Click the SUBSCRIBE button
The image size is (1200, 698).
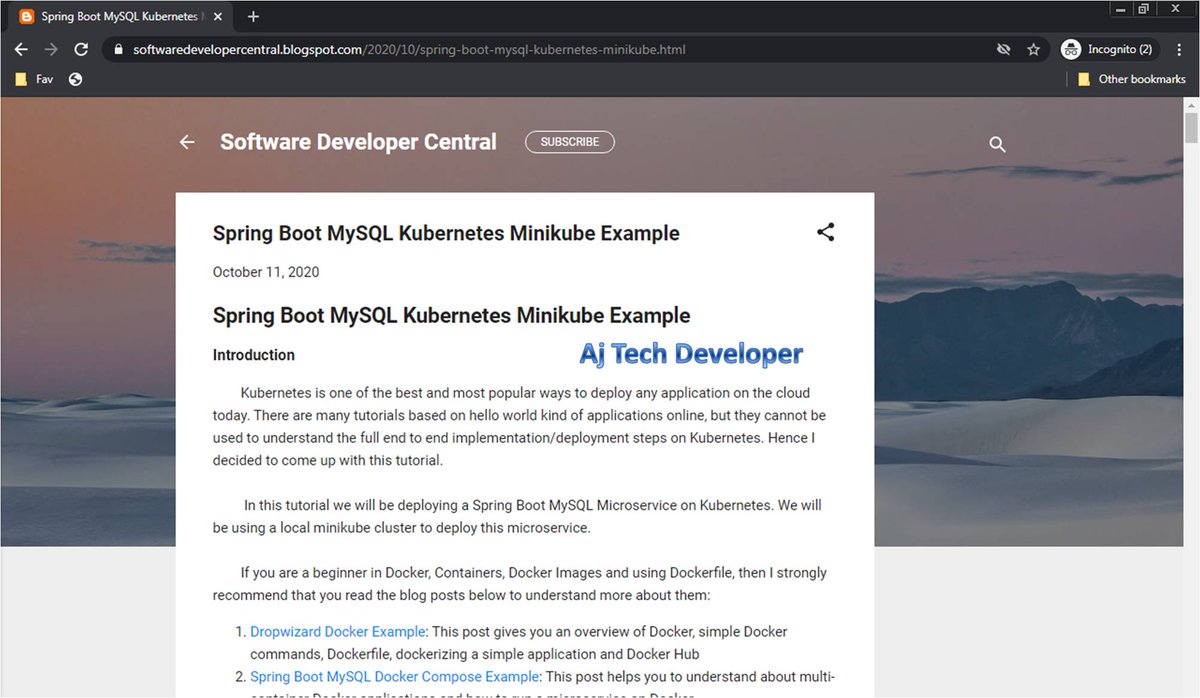[x=569, y=141]
